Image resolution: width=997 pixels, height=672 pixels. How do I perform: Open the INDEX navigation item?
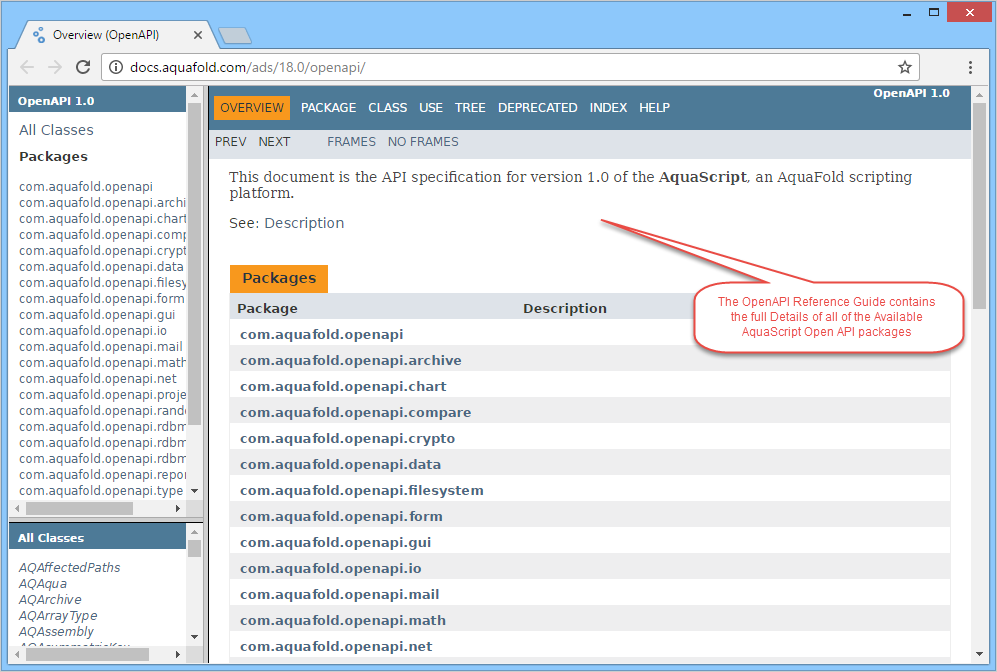tap(608, 107)
